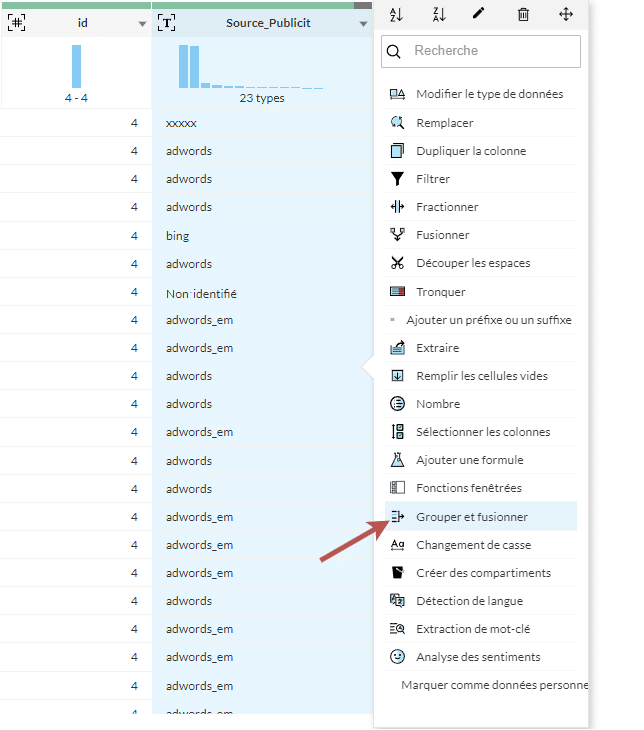Click the Analyse des sentiments smiley icon
The width and height of the screenshot is (644, 730).
397,657
